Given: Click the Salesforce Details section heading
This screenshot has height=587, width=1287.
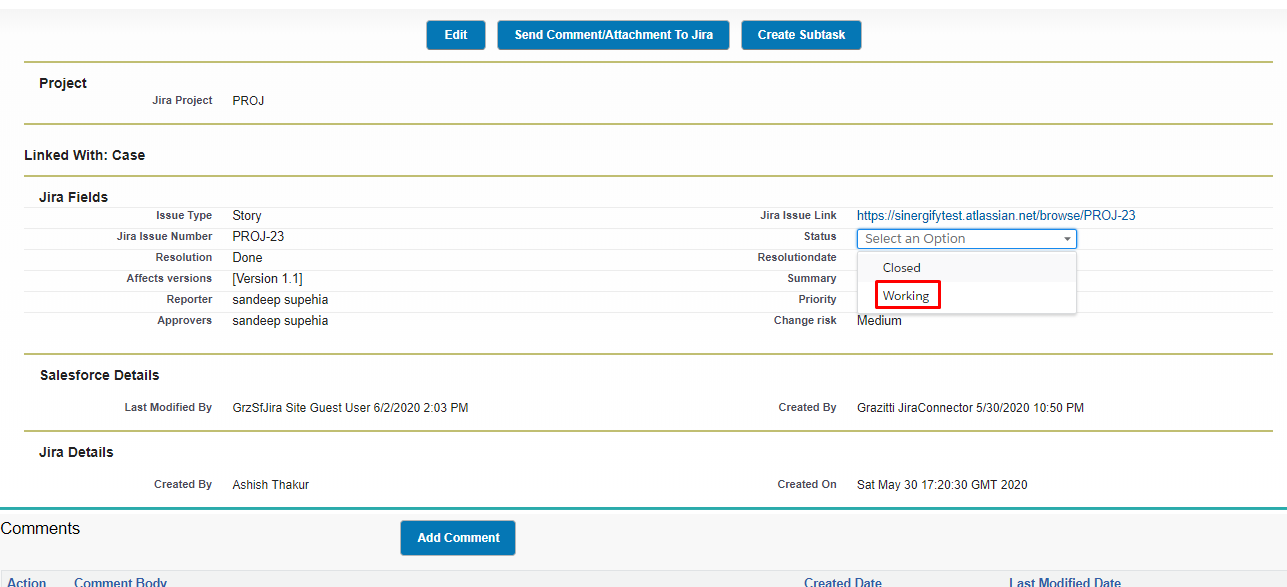Looking at the screenshot, I should click(99, 375).
